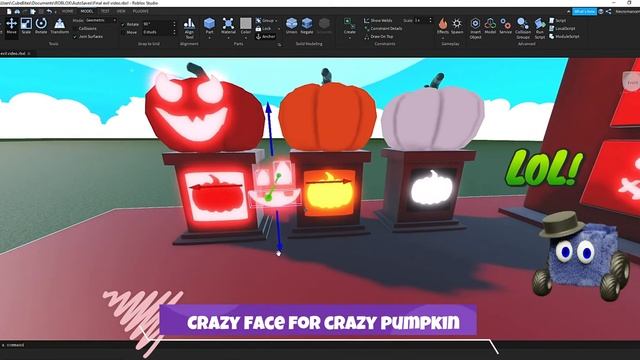Select the Move tool
Viewport: 640px width, 360px height.
coord(11,26)
